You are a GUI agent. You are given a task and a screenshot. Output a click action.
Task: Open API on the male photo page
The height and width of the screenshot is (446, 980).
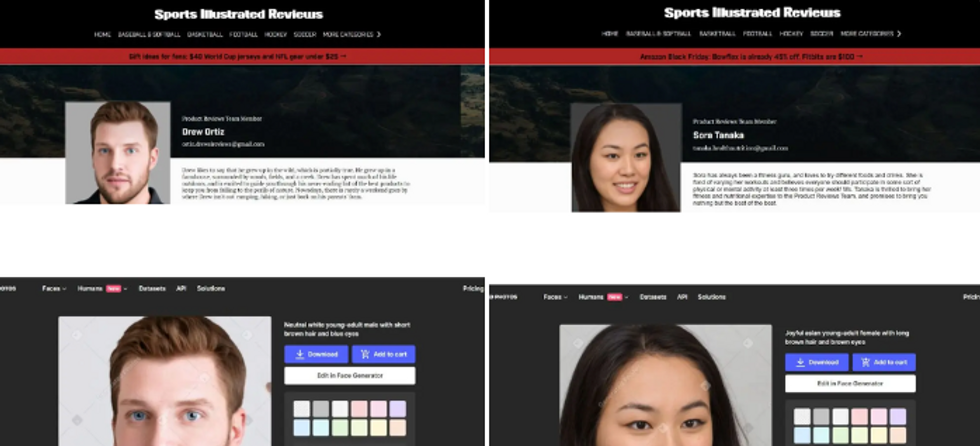[181, 289]
